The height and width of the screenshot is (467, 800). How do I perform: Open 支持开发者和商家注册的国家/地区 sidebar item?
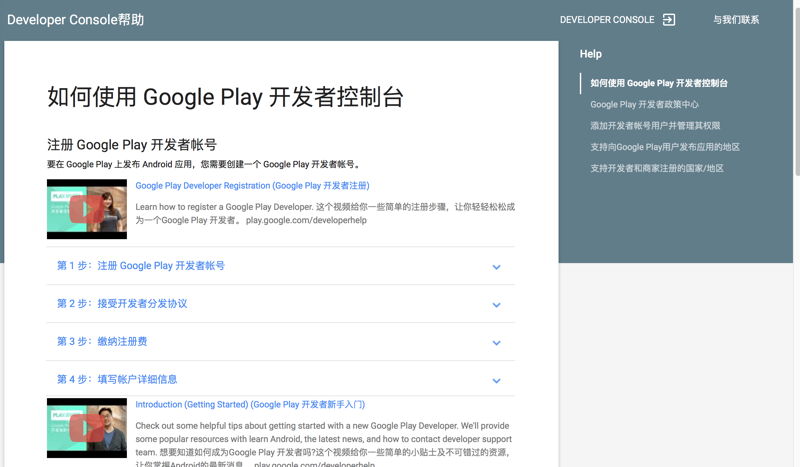click(x=657, y=168)
